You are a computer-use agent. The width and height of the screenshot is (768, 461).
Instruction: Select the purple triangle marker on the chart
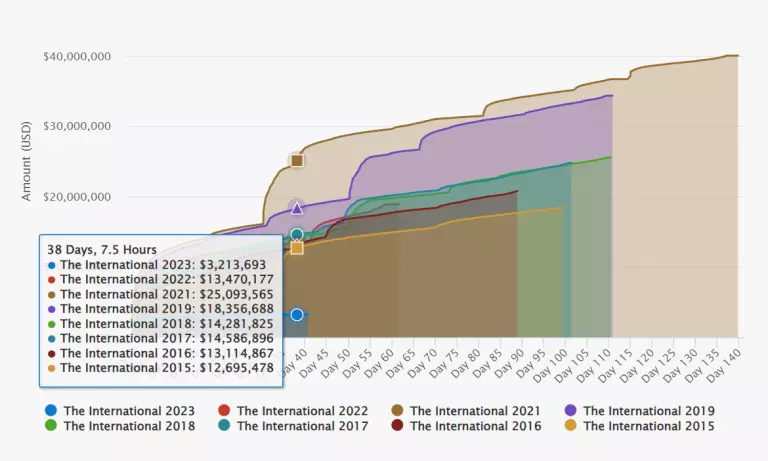tap(297, 208)
